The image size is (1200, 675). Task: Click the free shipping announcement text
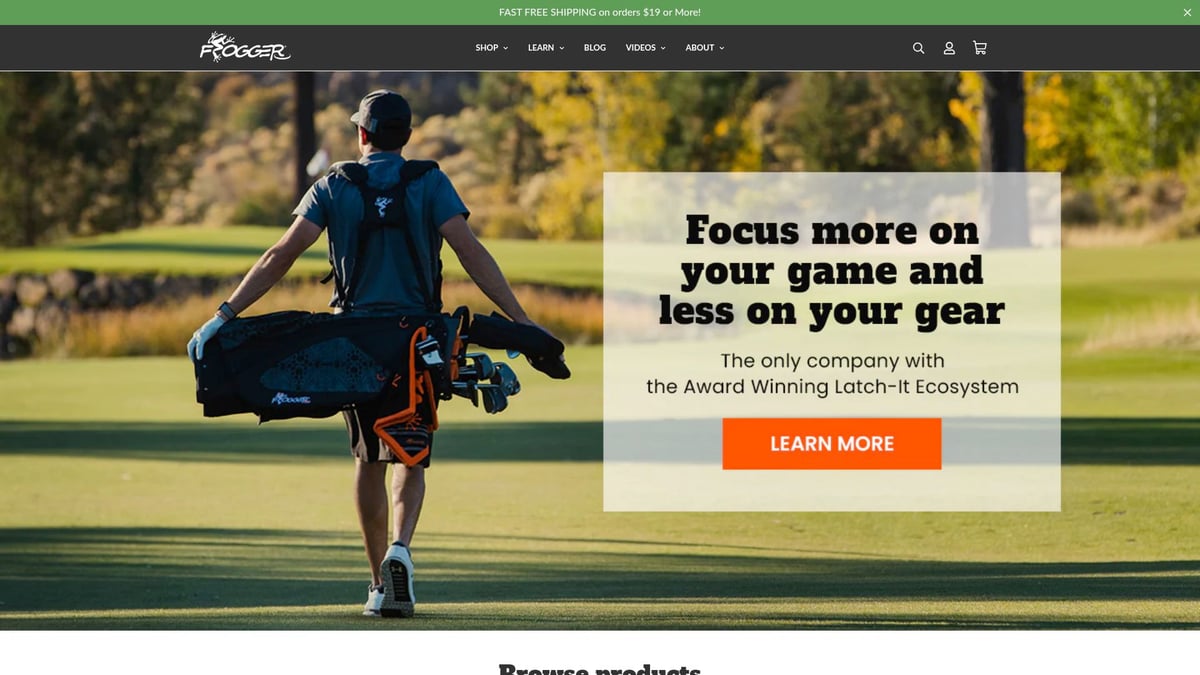click(x=600, y=12)
